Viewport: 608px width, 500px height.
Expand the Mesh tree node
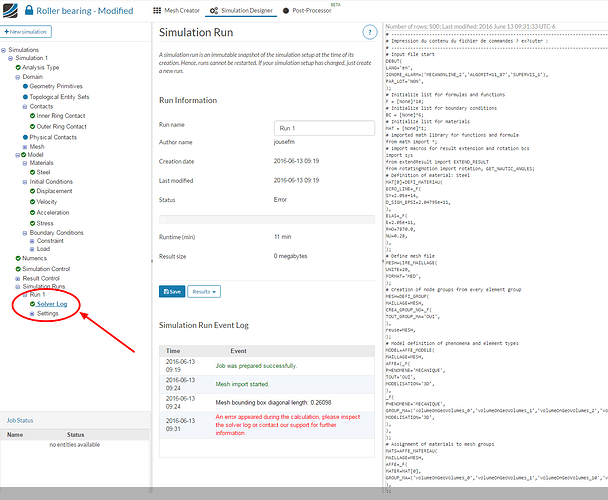(x=25, y=147)
